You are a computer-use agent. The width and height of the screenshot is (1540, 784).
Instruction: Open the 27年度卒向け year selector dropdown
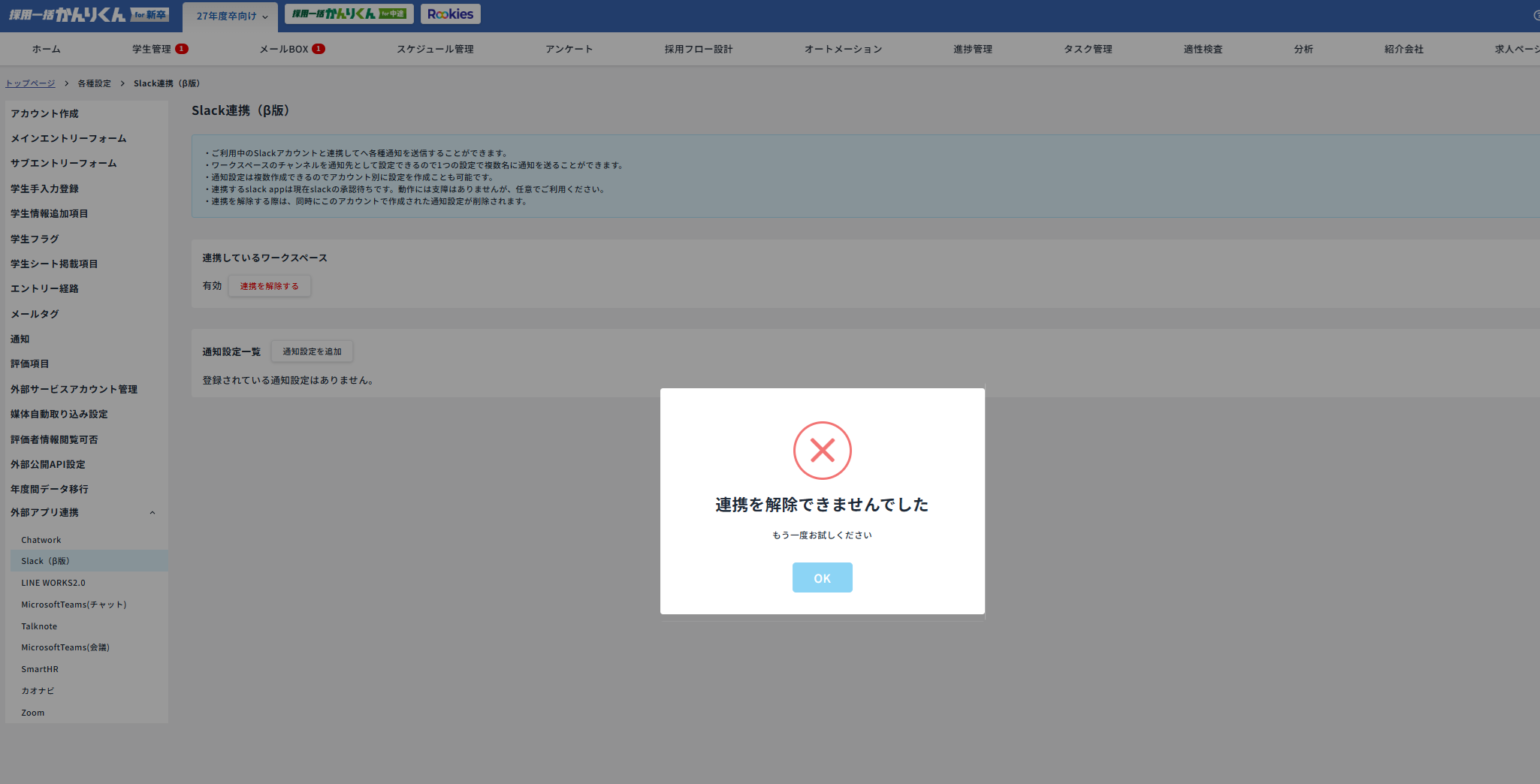(x=230, y=14)
